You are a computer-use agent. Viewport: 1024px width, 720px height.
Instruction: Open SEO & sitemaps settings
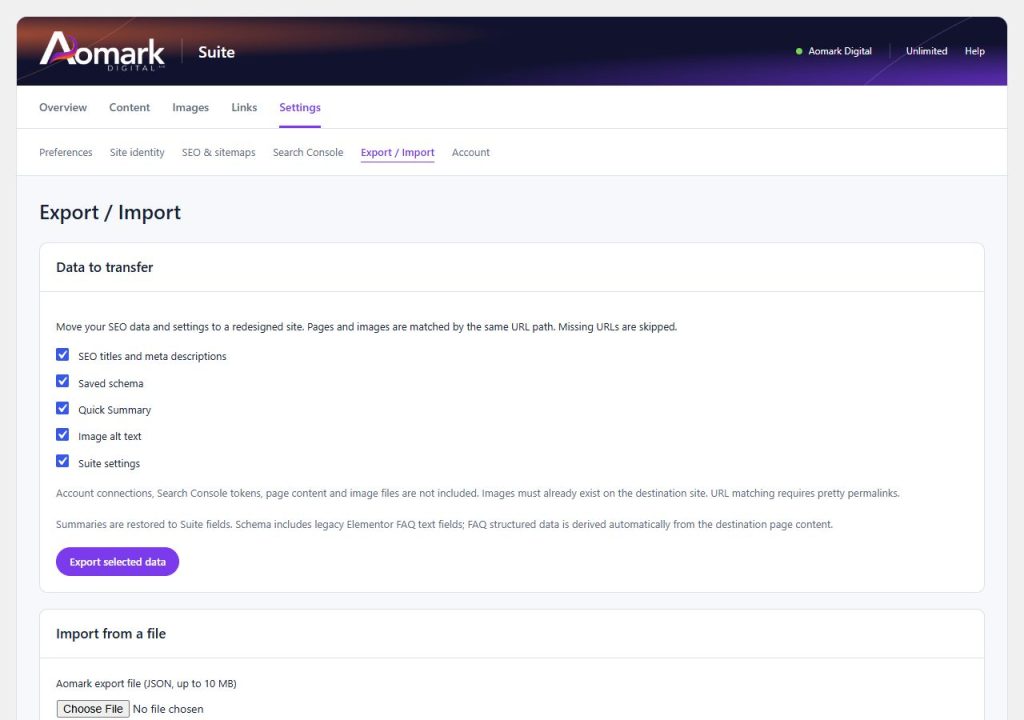tap(219, 152)
